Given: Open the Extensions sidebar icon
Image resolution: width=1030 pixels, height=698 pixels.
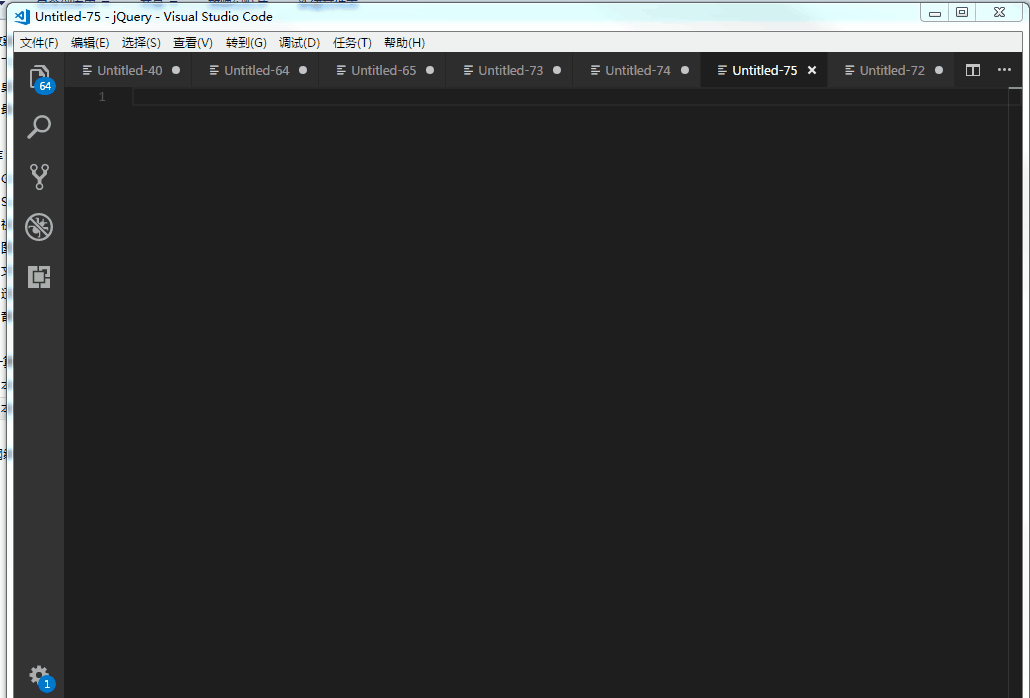Looking at the screenshot, I should [39, 276].
